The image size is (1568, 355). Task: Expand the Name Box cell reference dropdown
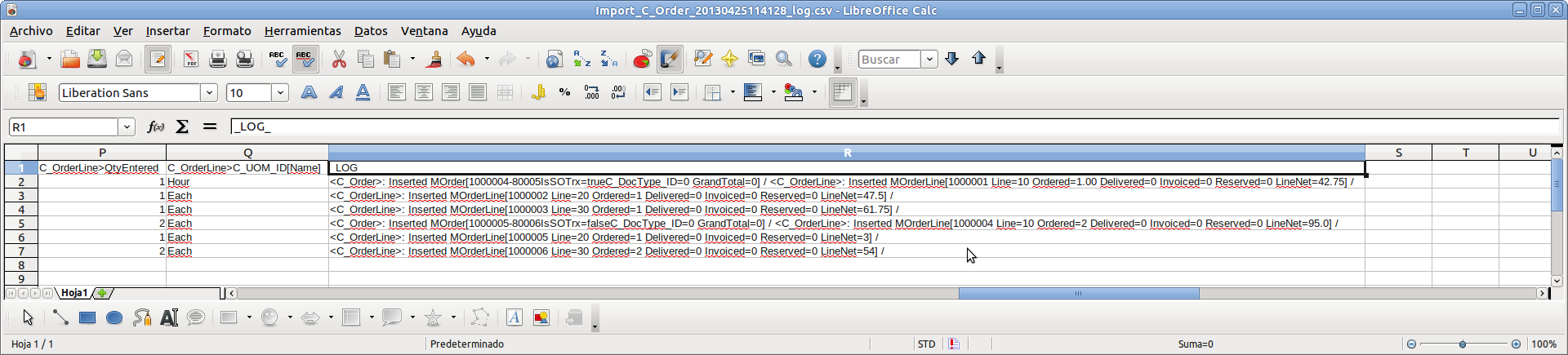coord(127,127)
